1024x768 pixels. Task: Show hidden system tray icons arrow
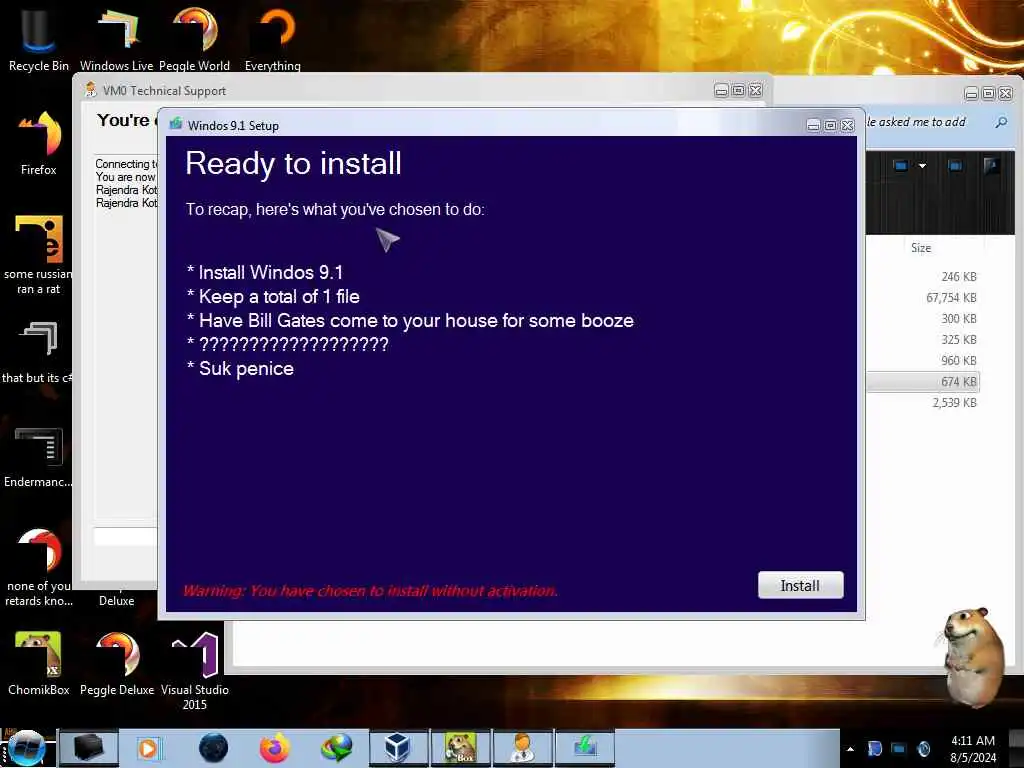point(850,749)
